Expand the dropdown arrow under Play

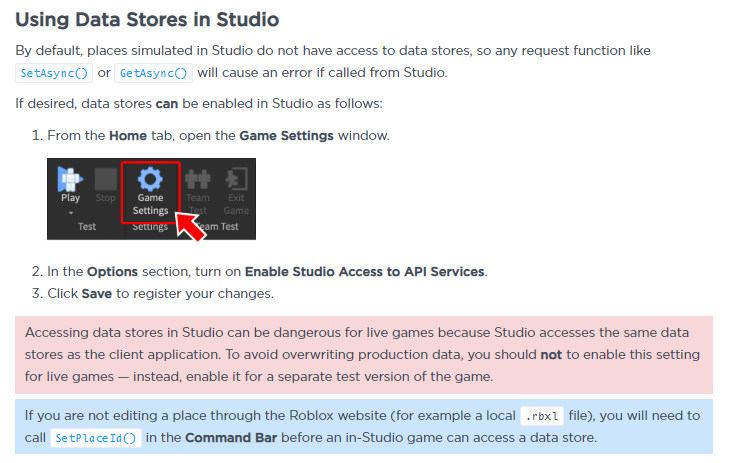70,212
